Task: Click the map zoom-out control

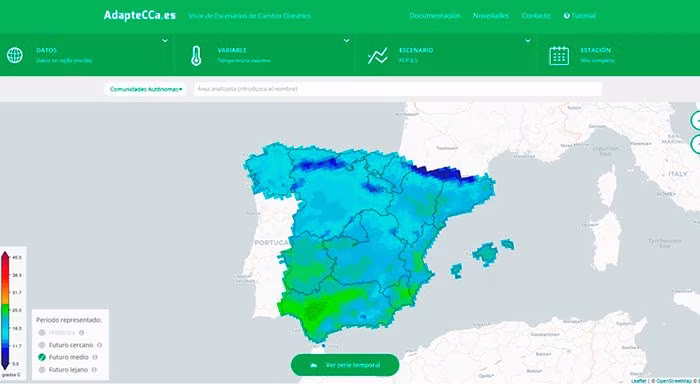Action: (x=696, y=145)
